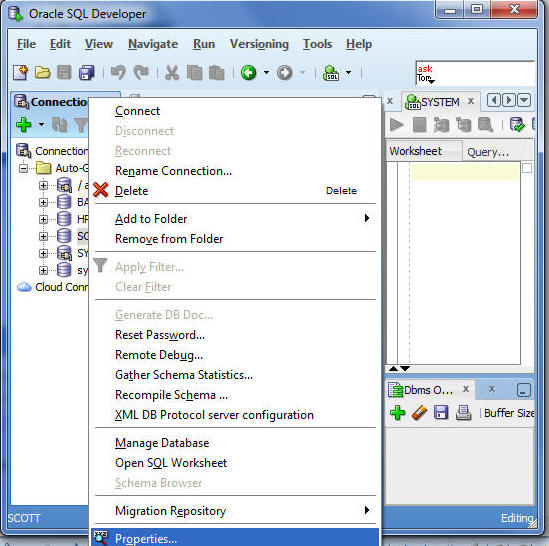Open dropdown arrow beside Back button
This screenshot has width=549, height=546.
tap(266, 72)
